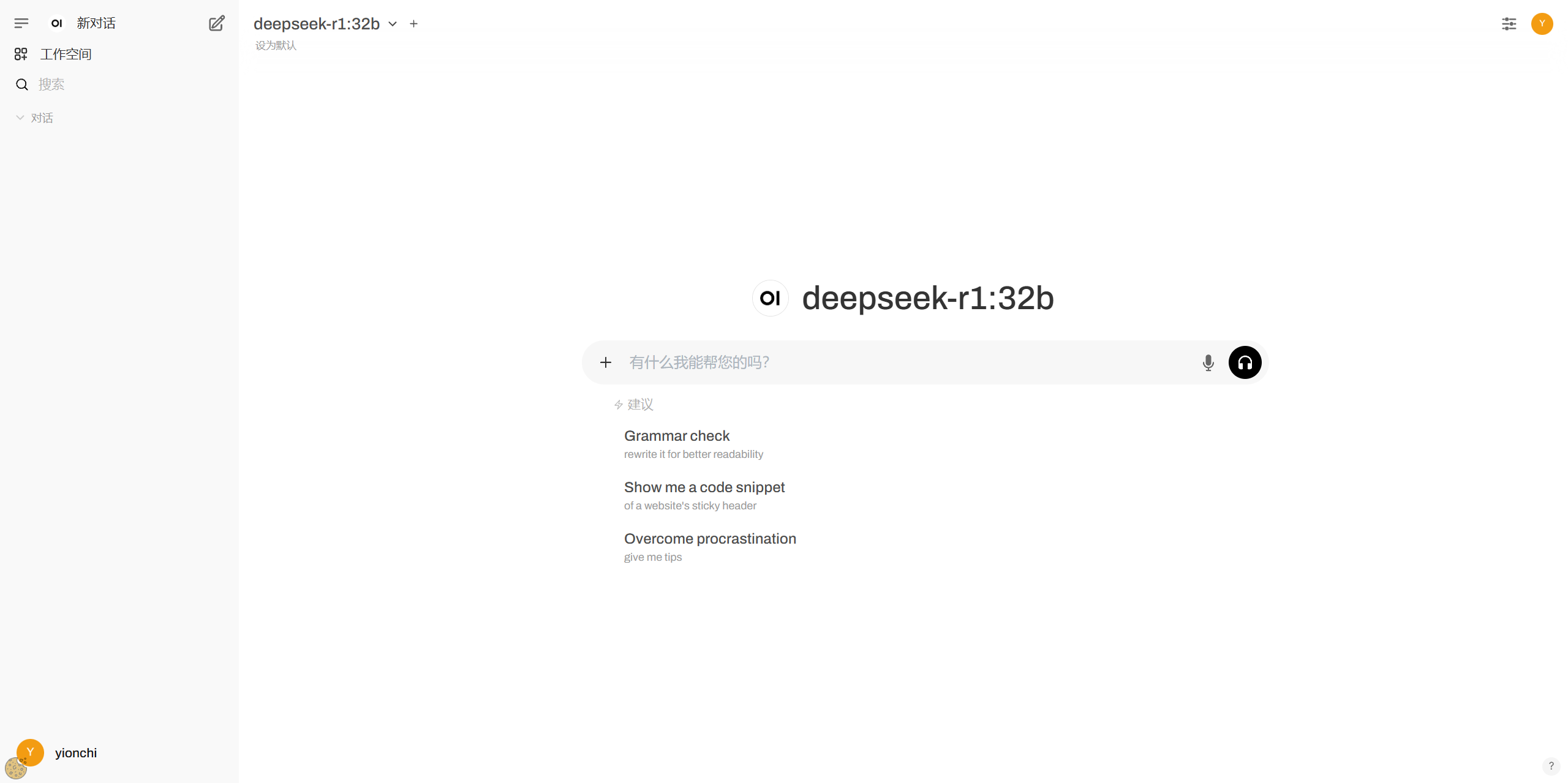Set deepseek-r1:32b as default via 设为默认
The height and width of the screenshot is (783, 1568).
pyautogui.click(x=275, y=45)
